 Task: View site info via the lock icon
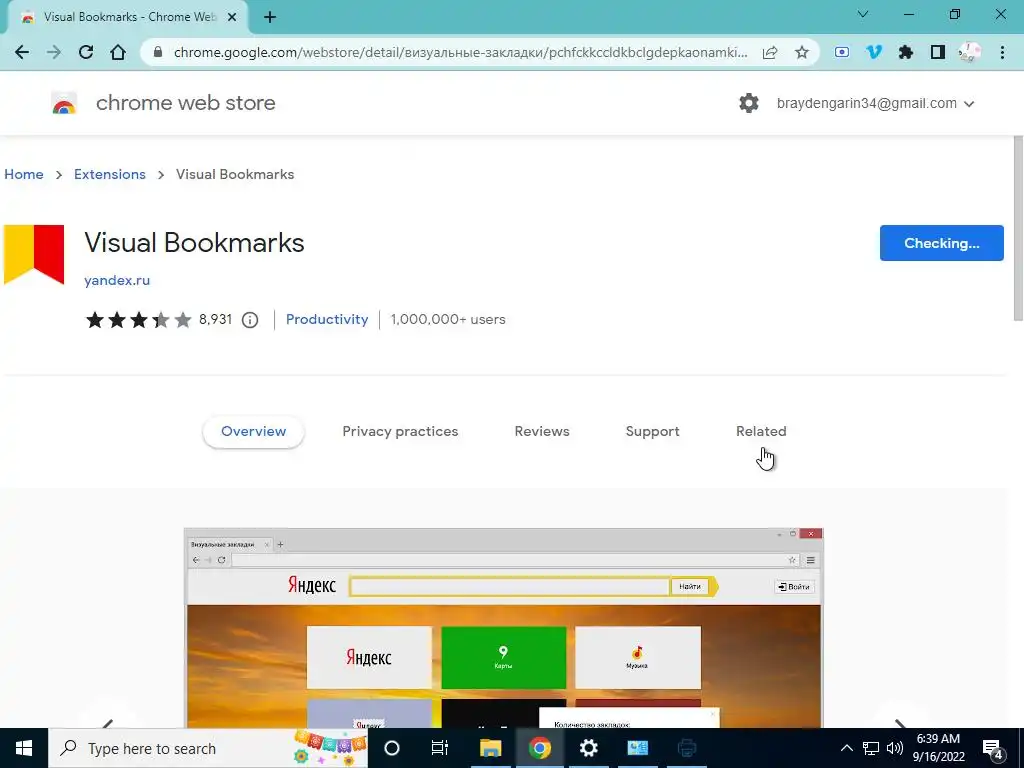(157, 52)
